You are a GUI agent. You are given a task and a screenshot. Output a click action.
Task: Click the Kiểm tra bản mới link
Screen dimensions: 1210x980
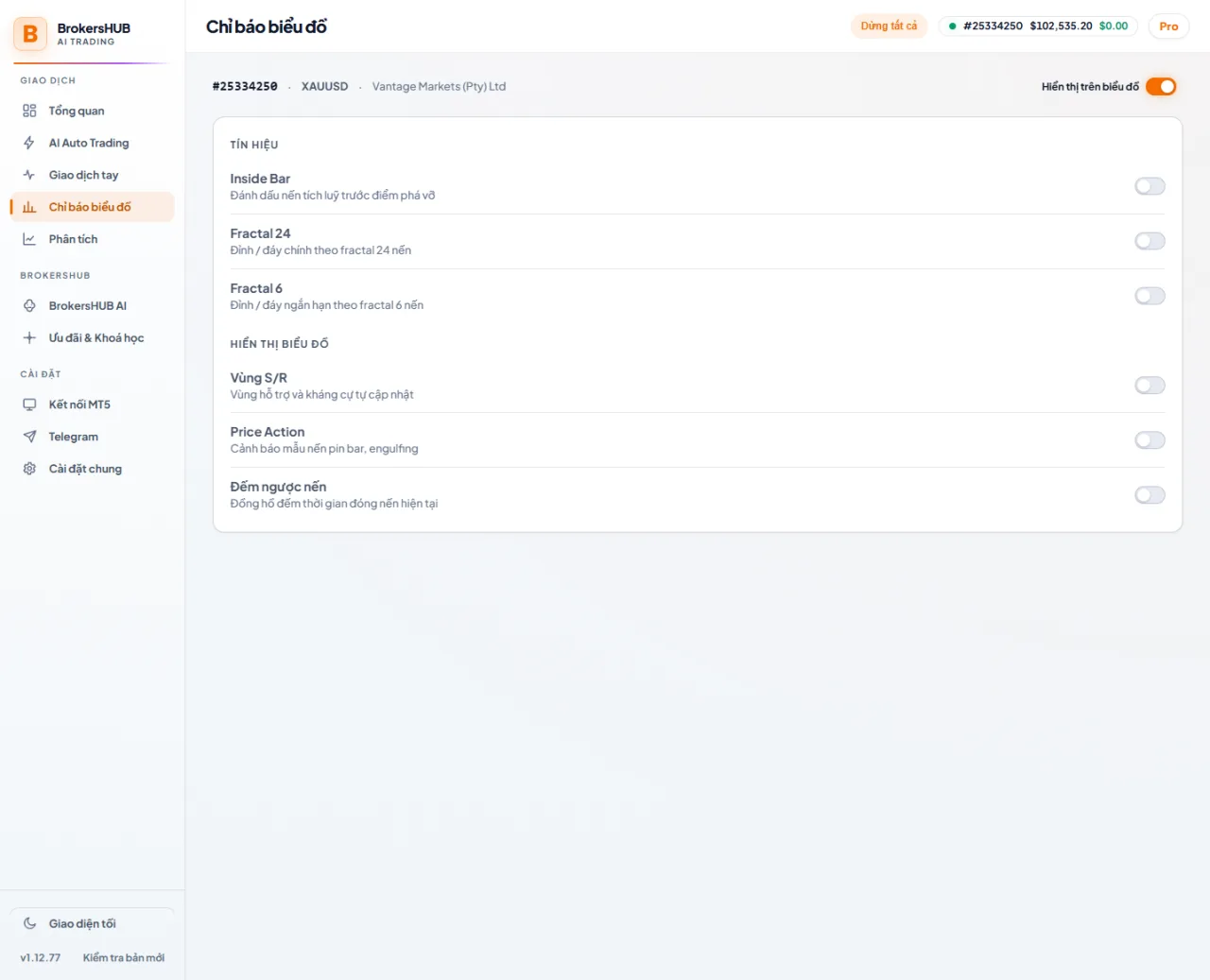pyautogui.click(x=124, y=957)
